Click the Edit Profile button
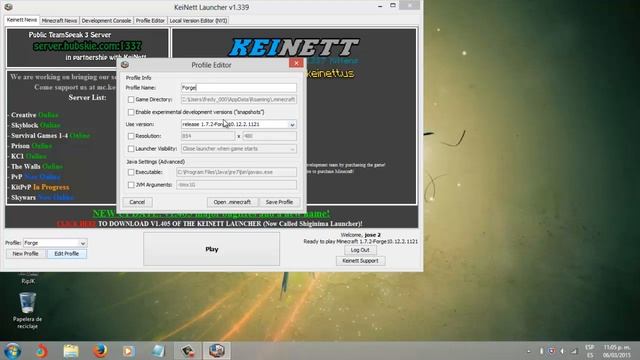 pos(67,253)
